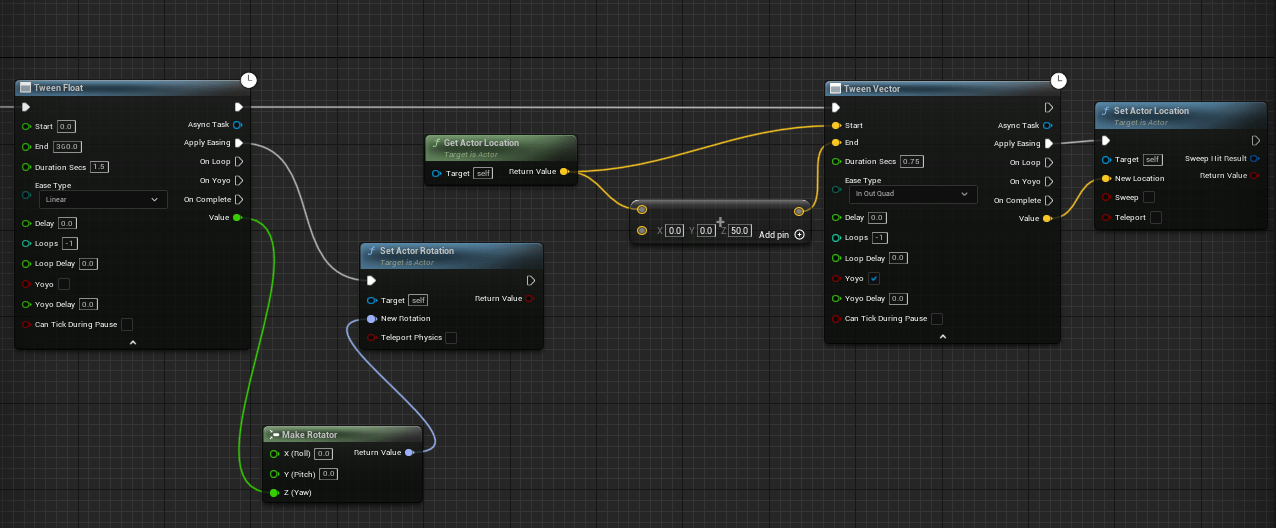Click Make Rotator X (Roll) value field

[x=324, y=453]
